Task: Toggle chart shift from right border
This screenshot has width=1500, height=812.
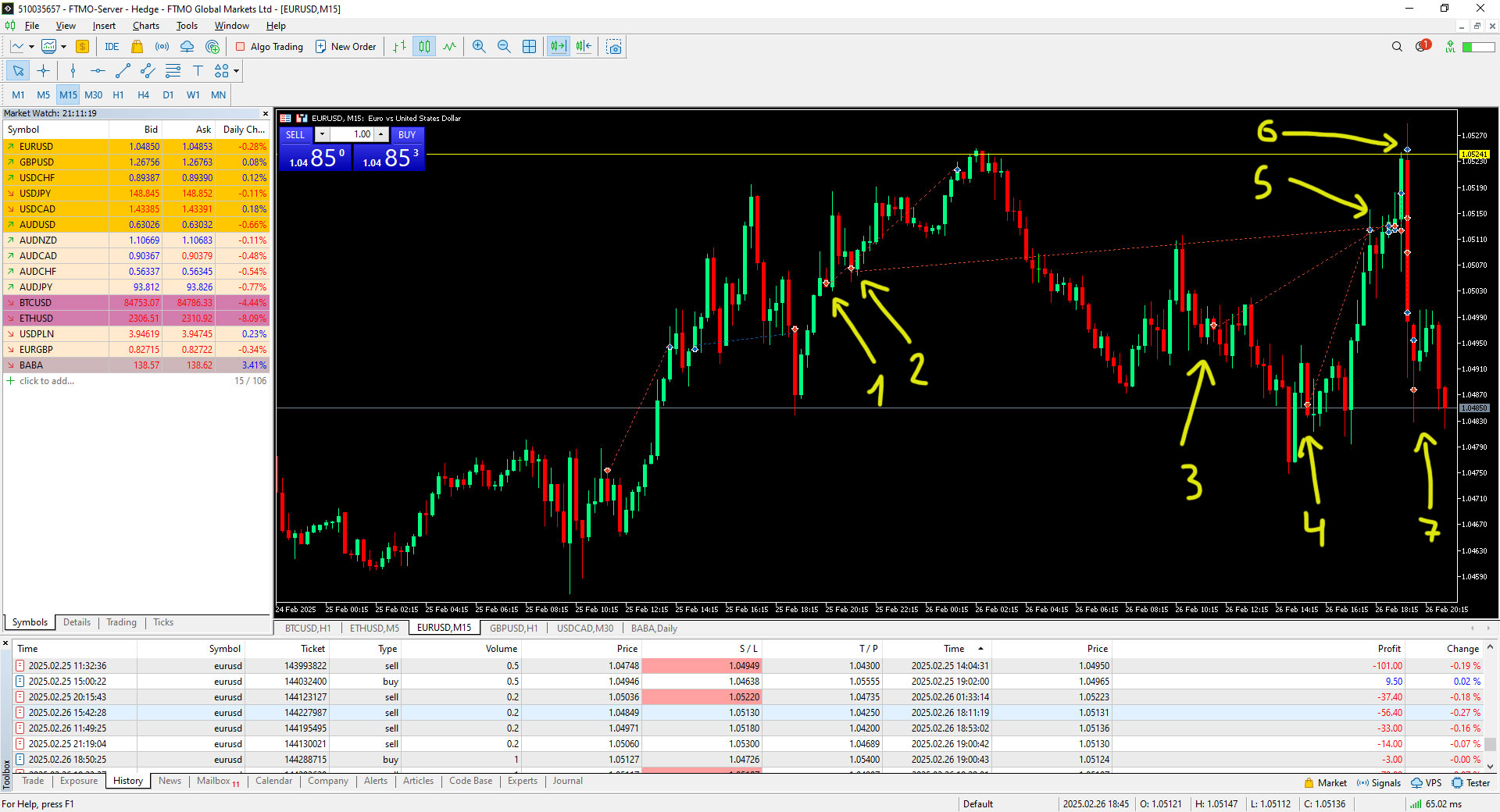Action: [584, 47]
